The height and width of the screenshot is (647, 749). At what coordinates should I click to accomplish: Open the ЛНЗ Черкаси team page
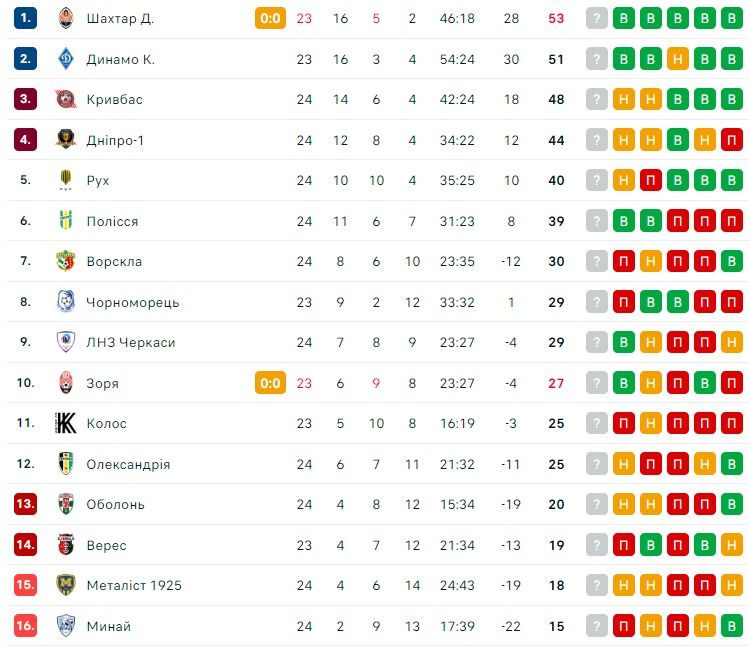click(130, 342)
